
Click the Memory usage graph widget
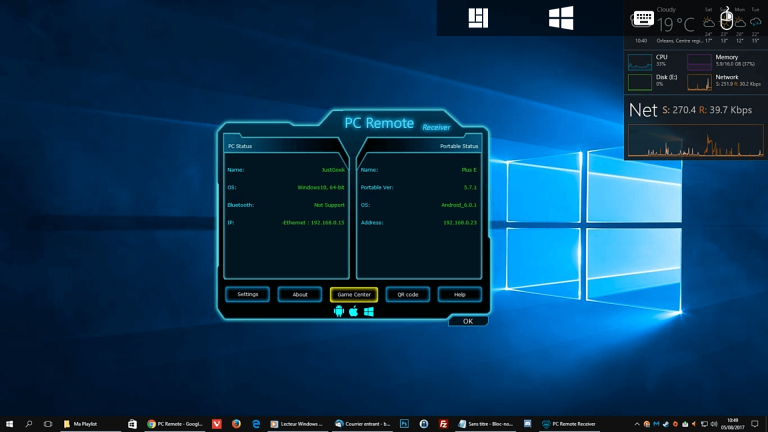[x=699, y=62]
